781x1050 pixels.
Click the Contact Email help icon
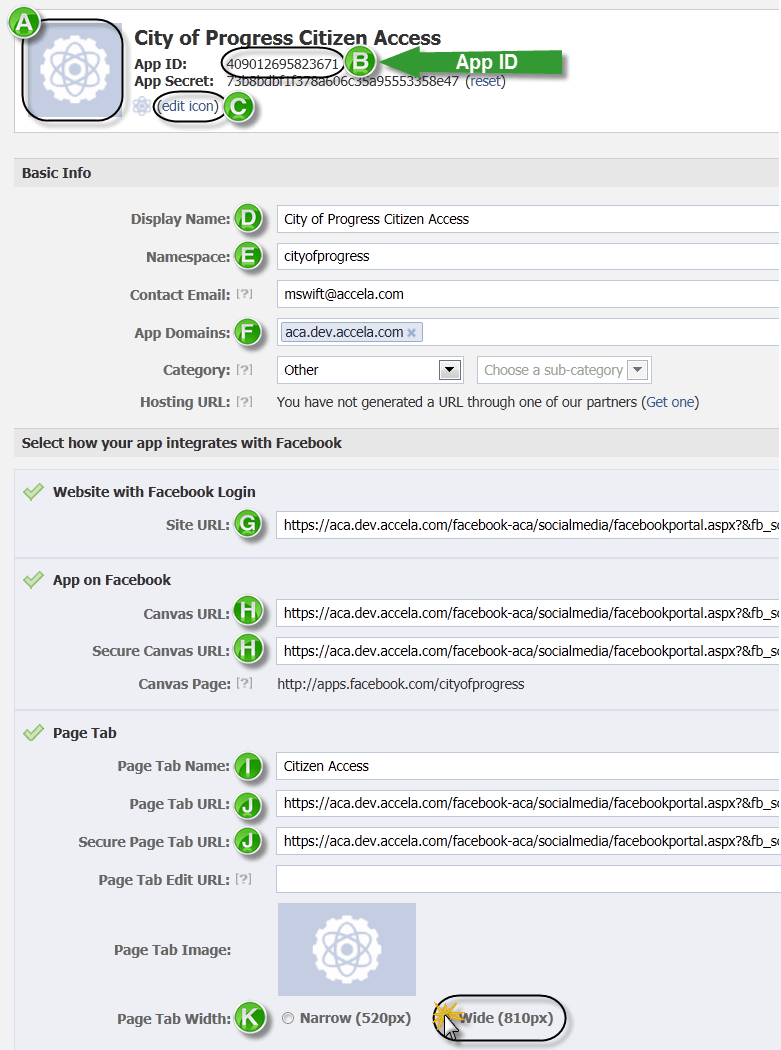(244, 295)
